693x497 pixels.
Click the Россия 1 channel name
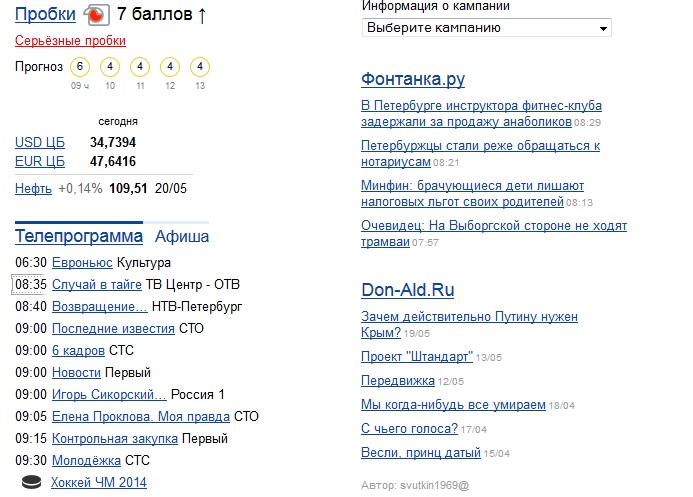198,395
